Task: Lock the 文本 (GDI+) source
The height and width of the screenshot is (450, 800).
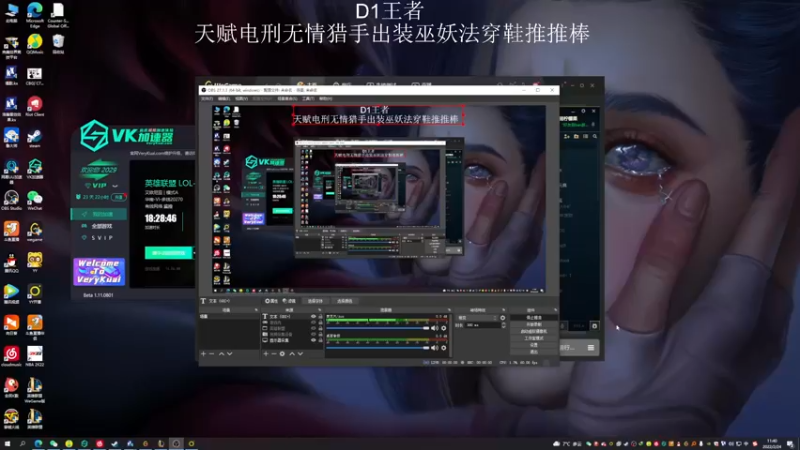Action: point(320,316)
